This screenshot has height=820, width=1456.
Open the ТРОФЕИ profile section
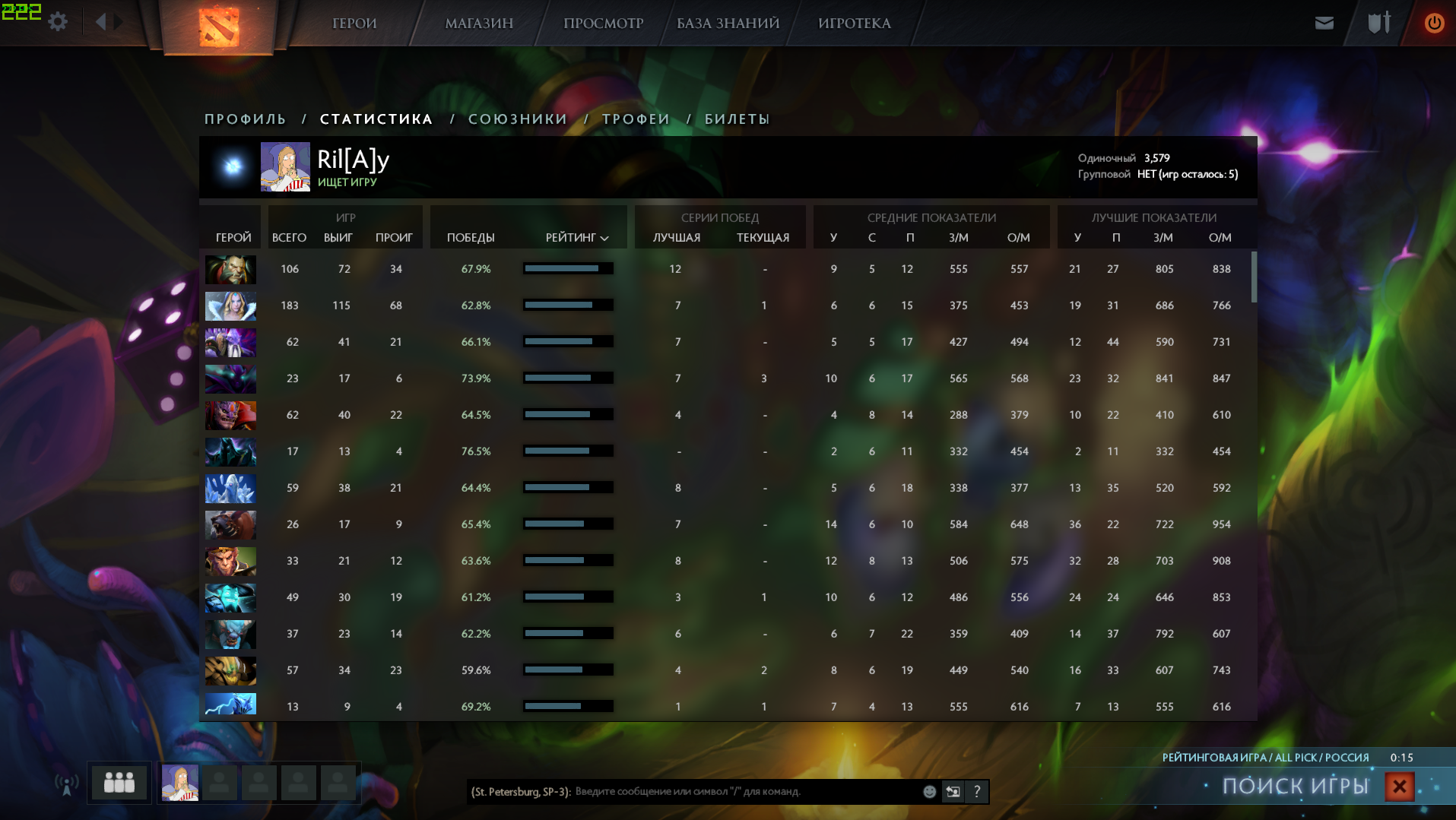(x=636, y=119)
